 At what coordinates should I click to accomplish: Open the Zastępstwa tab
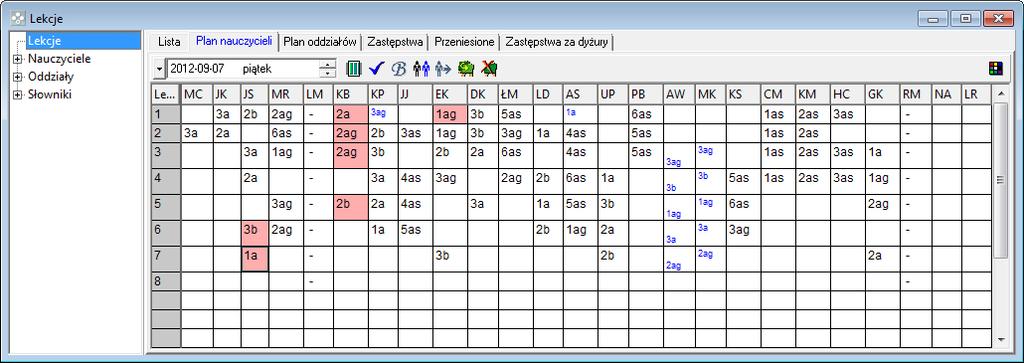point(395,42)
